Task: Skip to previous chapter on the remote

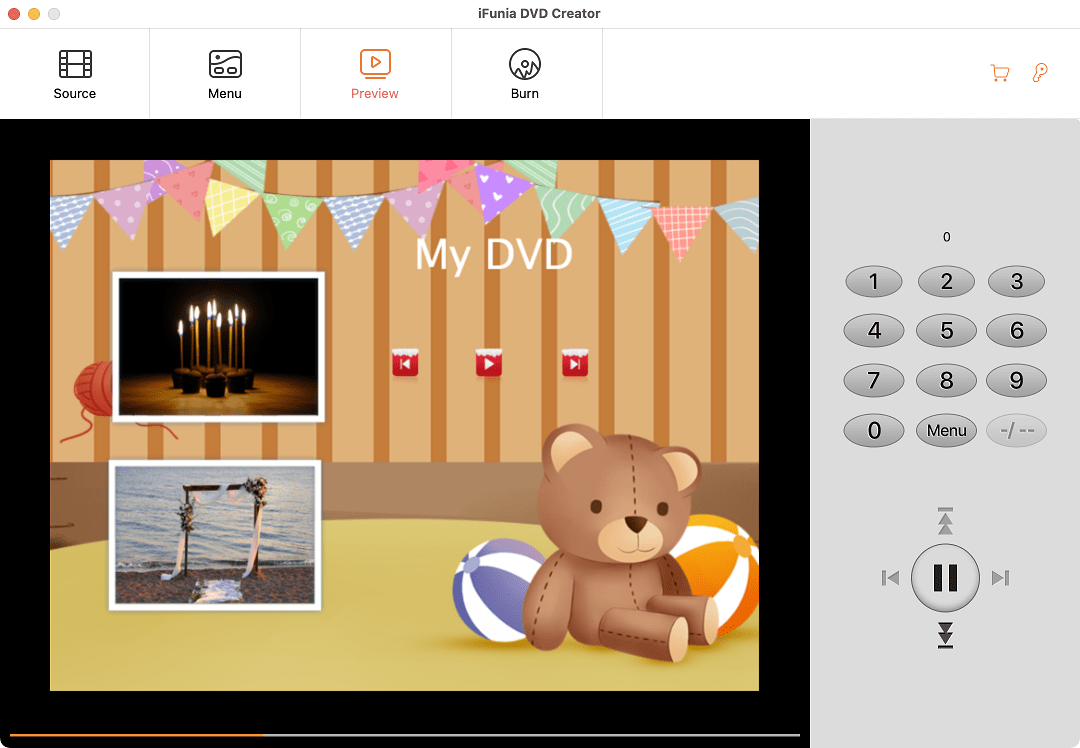Action: tap(890, 578)
